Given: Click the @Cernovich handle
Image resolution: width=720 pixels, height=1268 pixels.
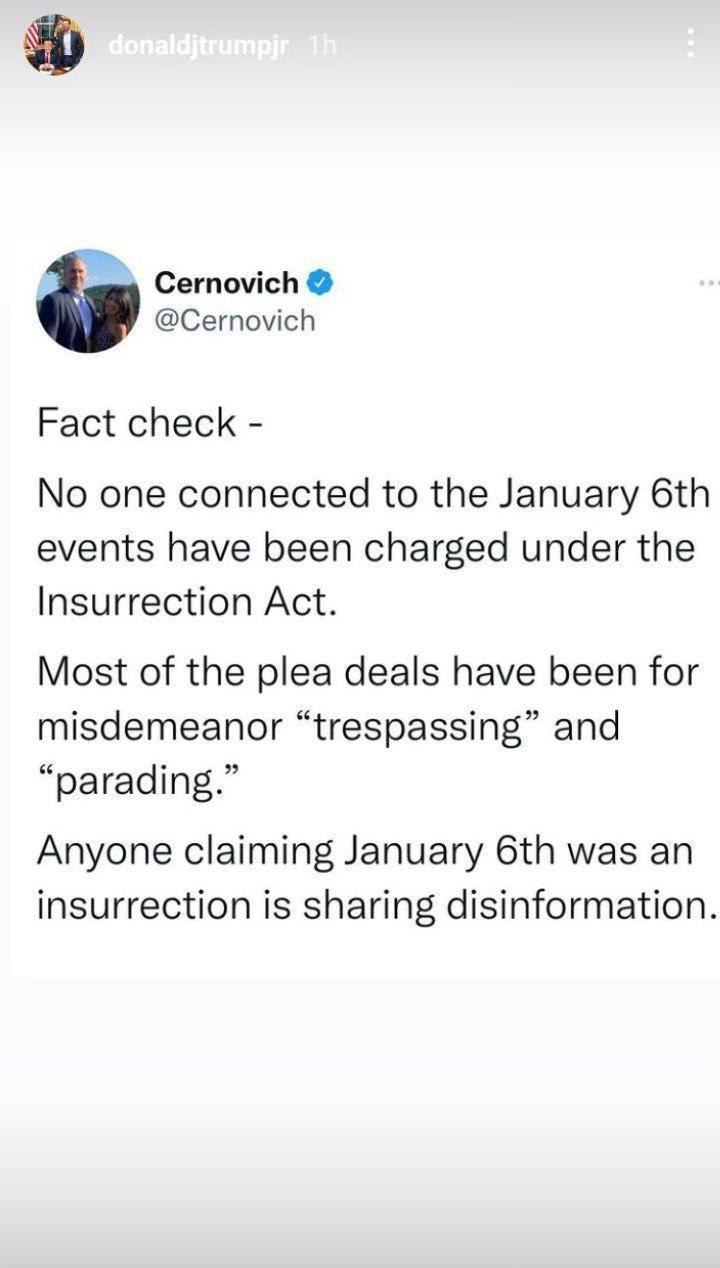Looking at the screenshot, I should coord(234,320).
